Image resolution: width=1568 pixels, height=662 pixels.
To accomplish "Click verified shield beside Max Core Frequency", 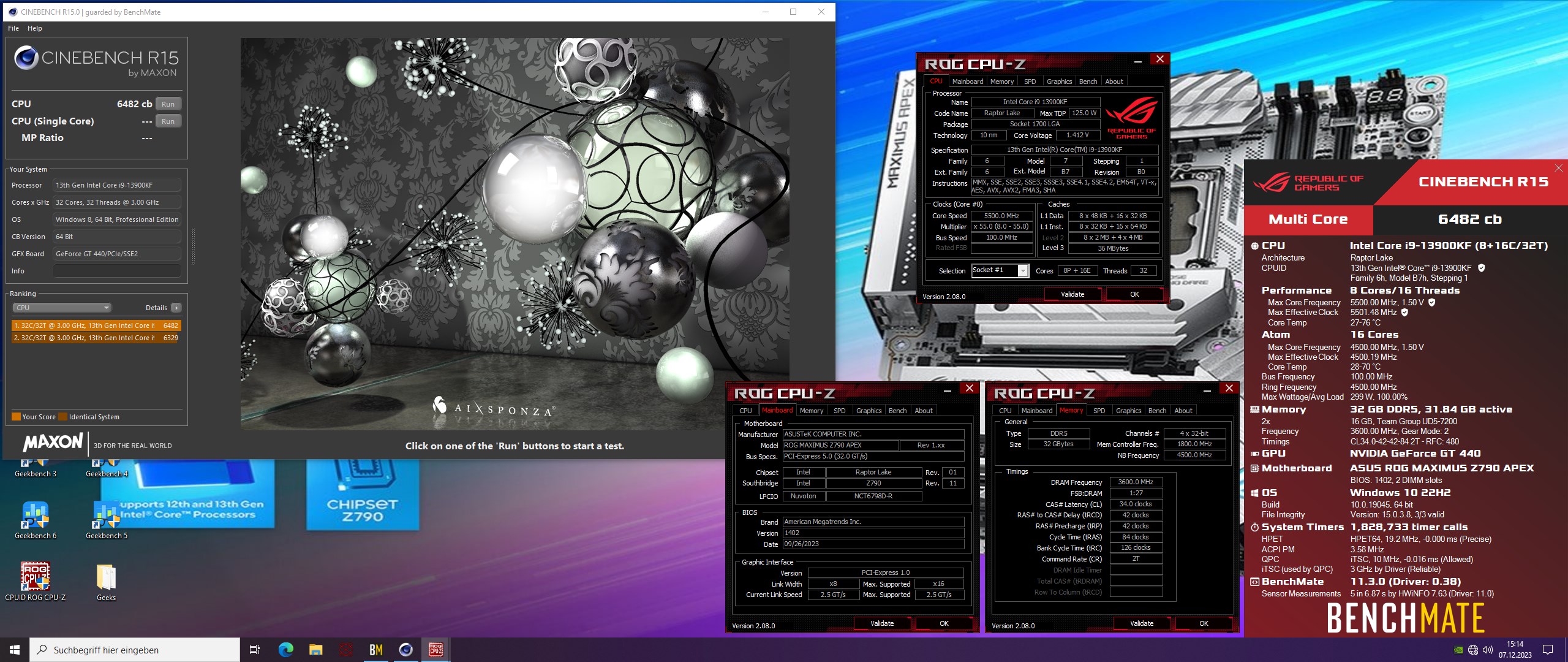I will pos(1432,302).
